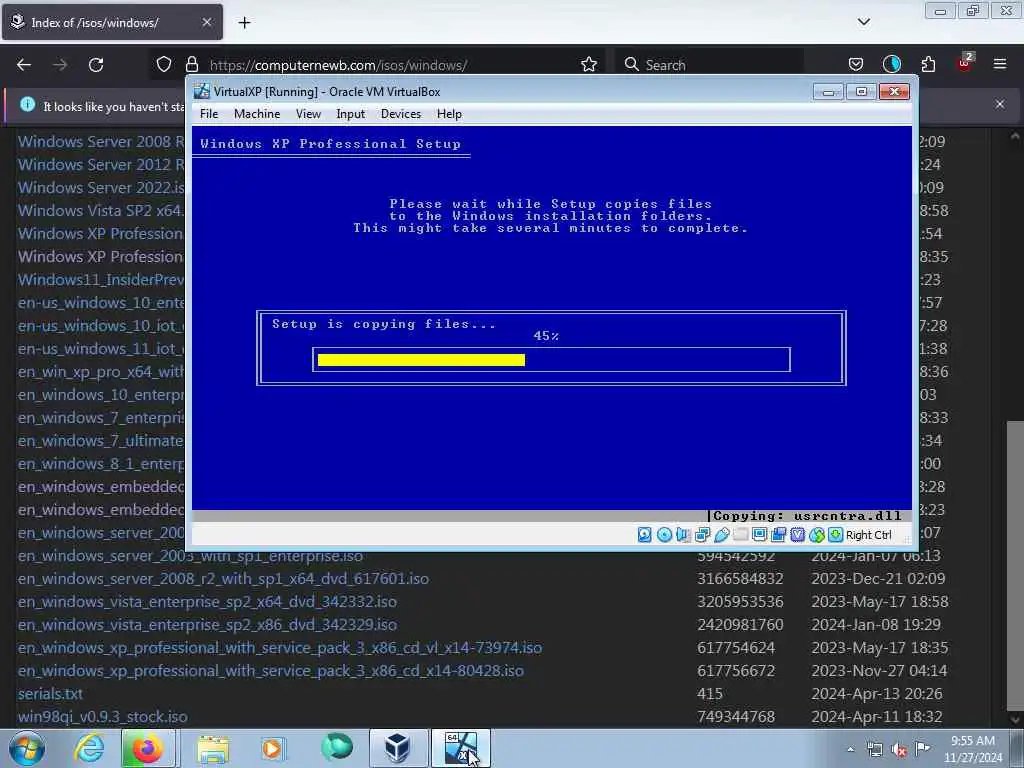Click the padlock site information icon

[191, 65]
